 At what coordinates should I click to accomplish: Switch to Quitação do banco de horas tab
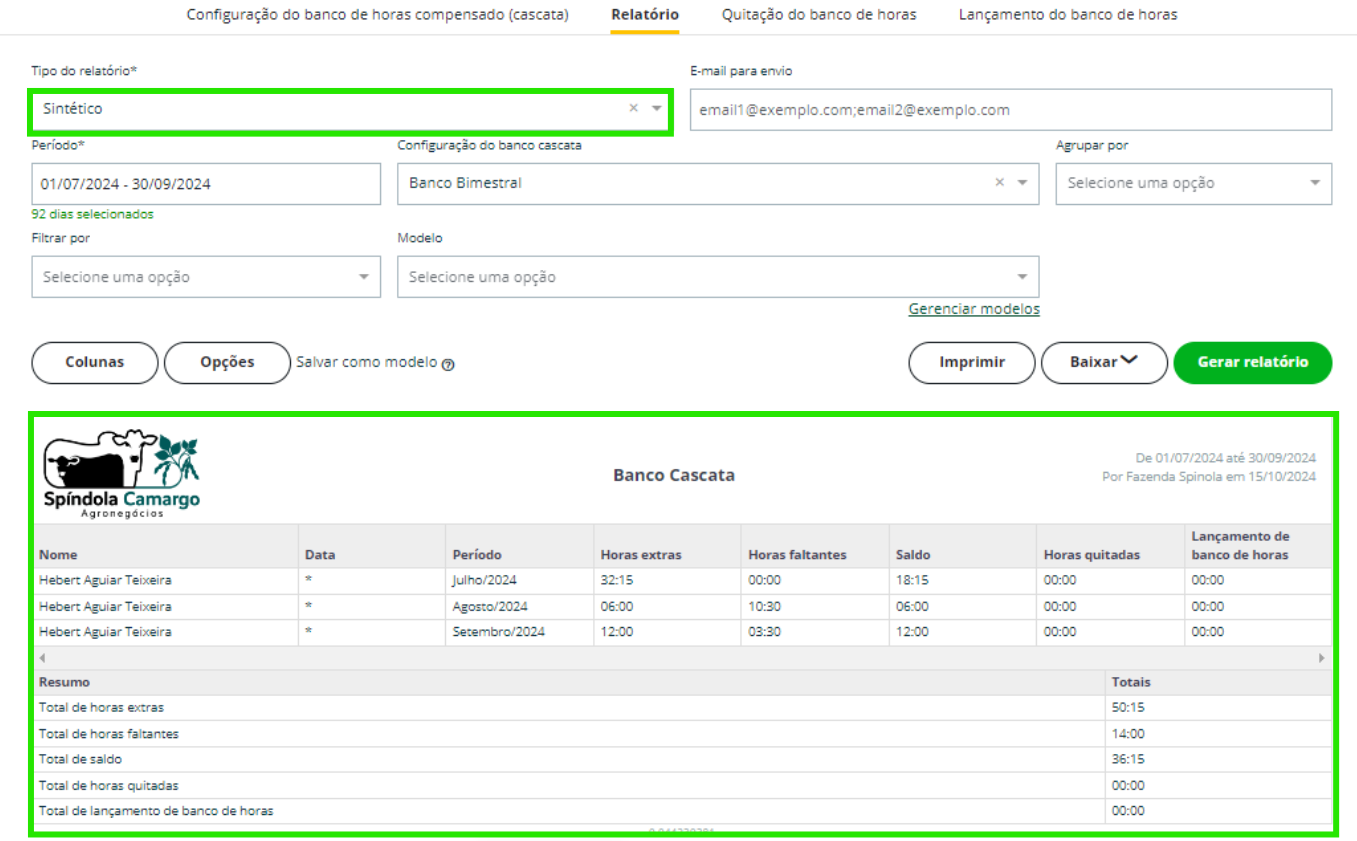pos(818,15)
